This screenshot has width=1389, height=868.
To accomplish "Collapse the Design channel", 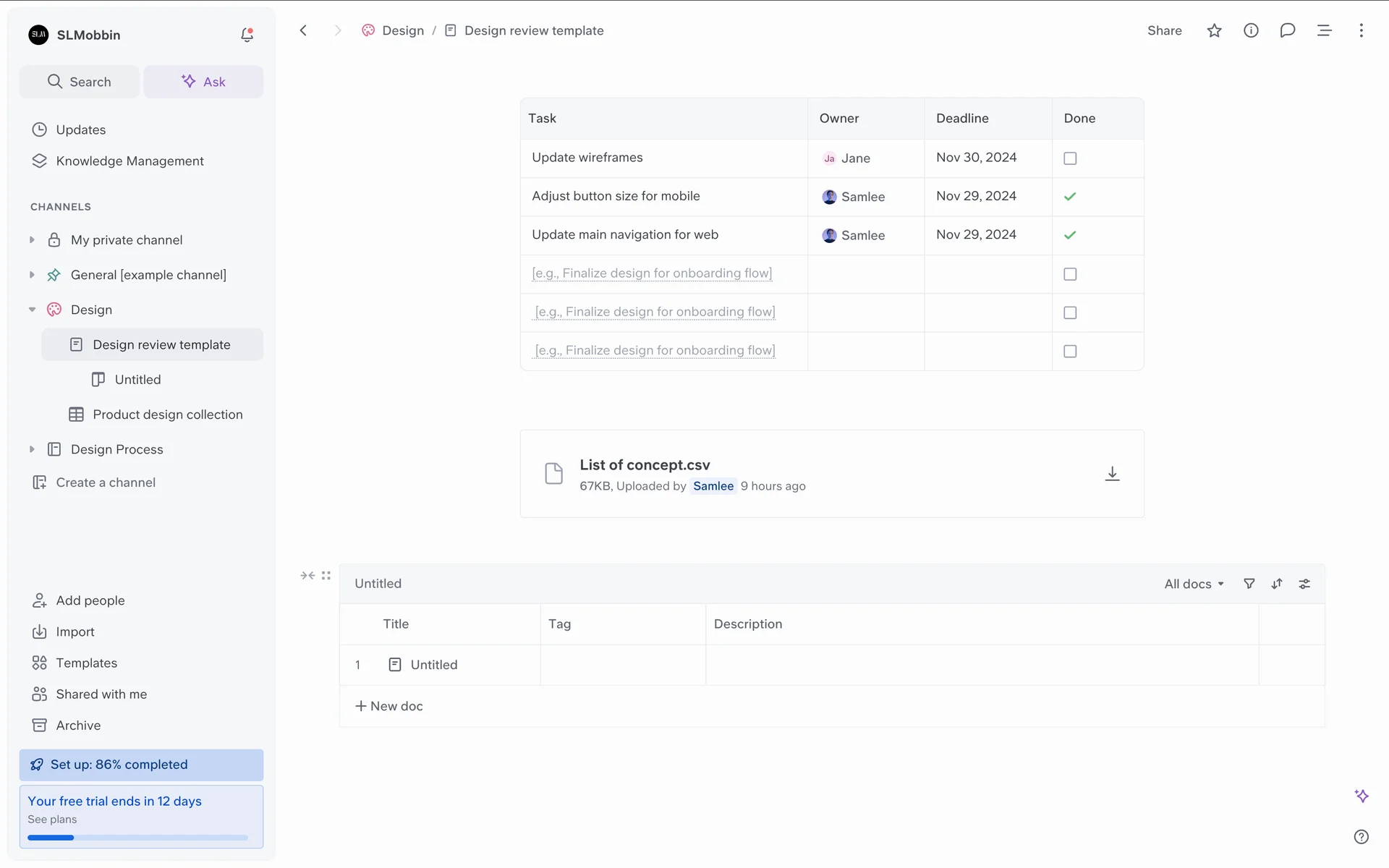I will coord(32,310).
